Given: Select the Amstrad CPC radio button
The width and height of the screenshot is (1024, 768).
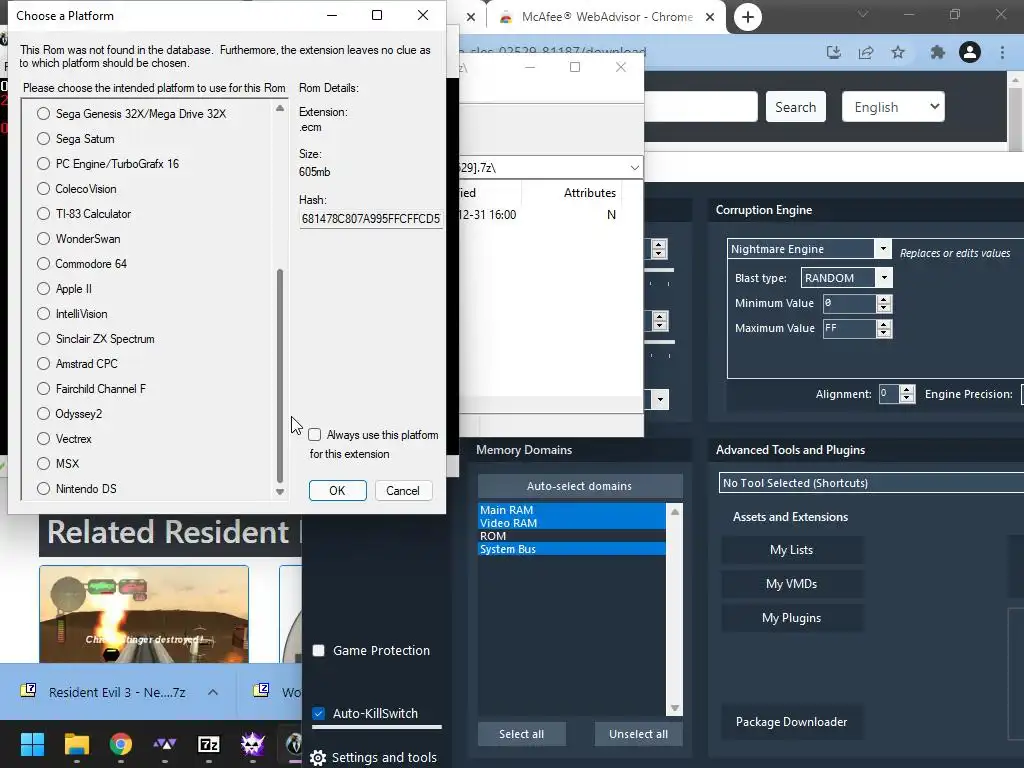Looking at the screenshot, I should point(44,364).
